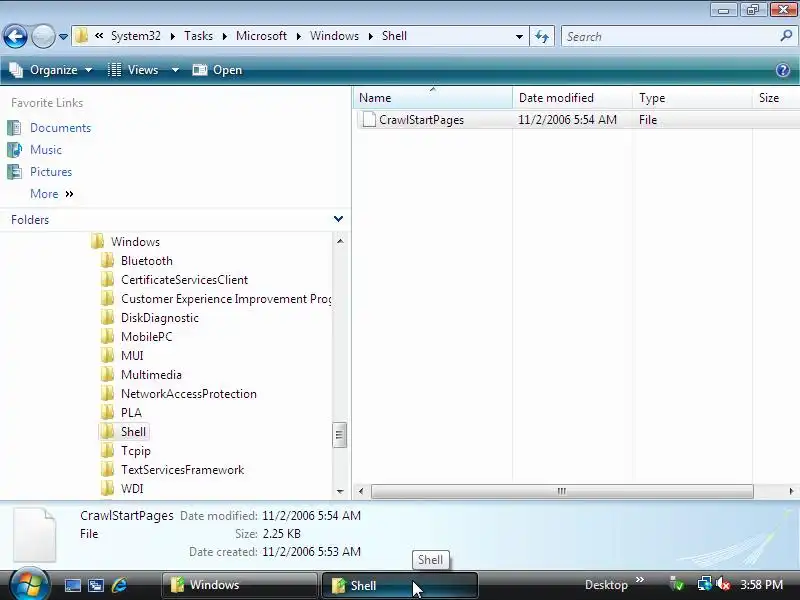Screen dimensions: 800x600
Task: Open Help with the question mark icon
Action: 783,70
